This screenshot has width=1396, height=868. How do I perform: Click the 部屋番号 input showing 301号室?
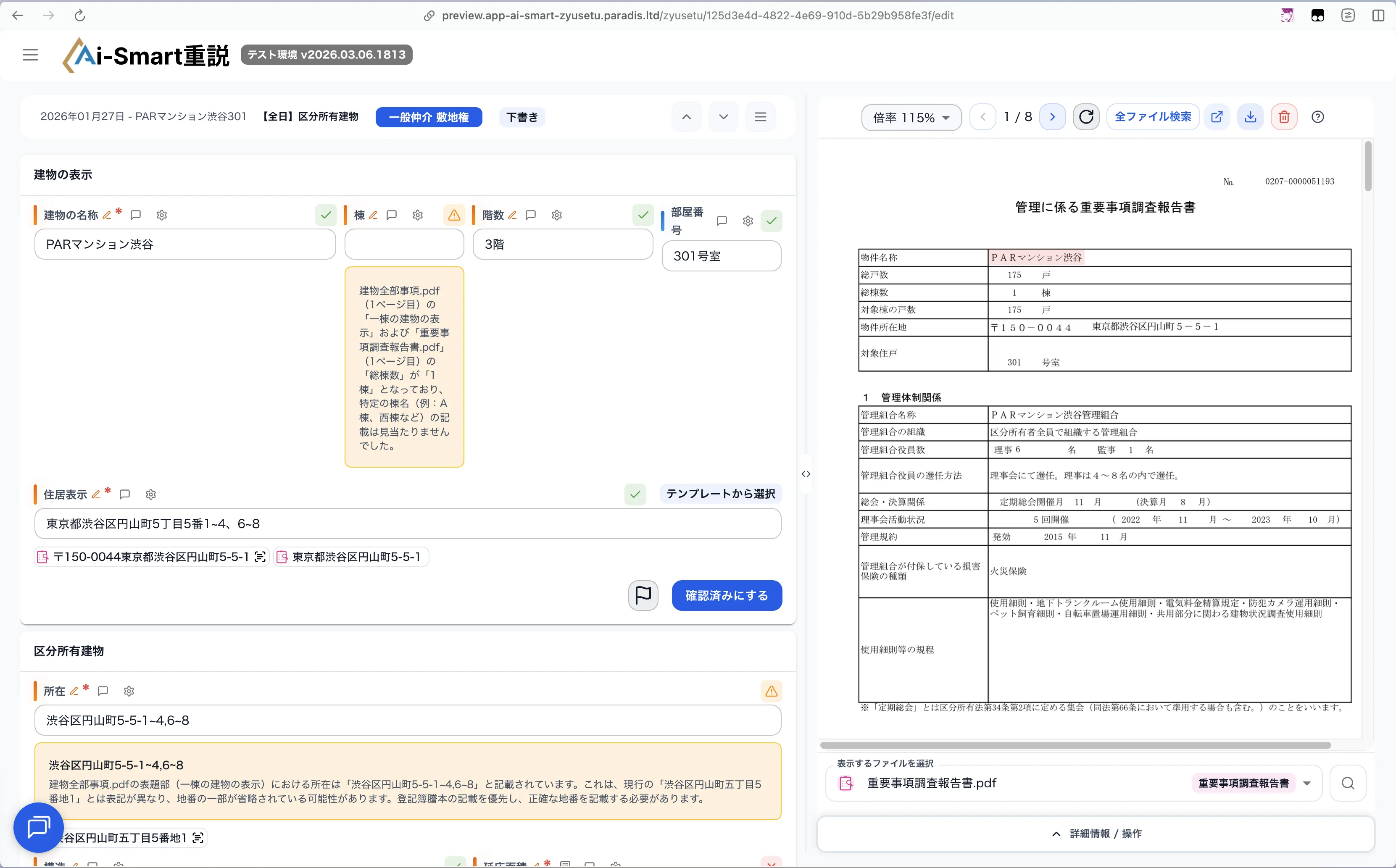click(x=722, y=256)
